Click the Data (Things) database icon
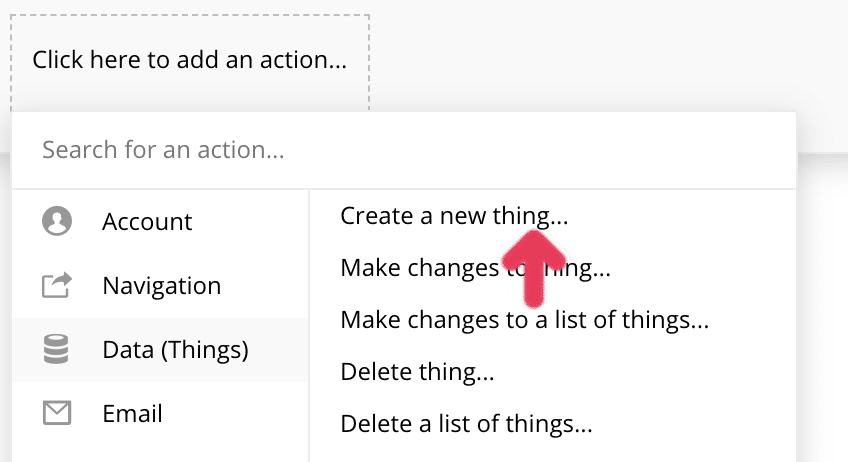Viewport: 848px width, 462px height. click(x=57, y=350)
